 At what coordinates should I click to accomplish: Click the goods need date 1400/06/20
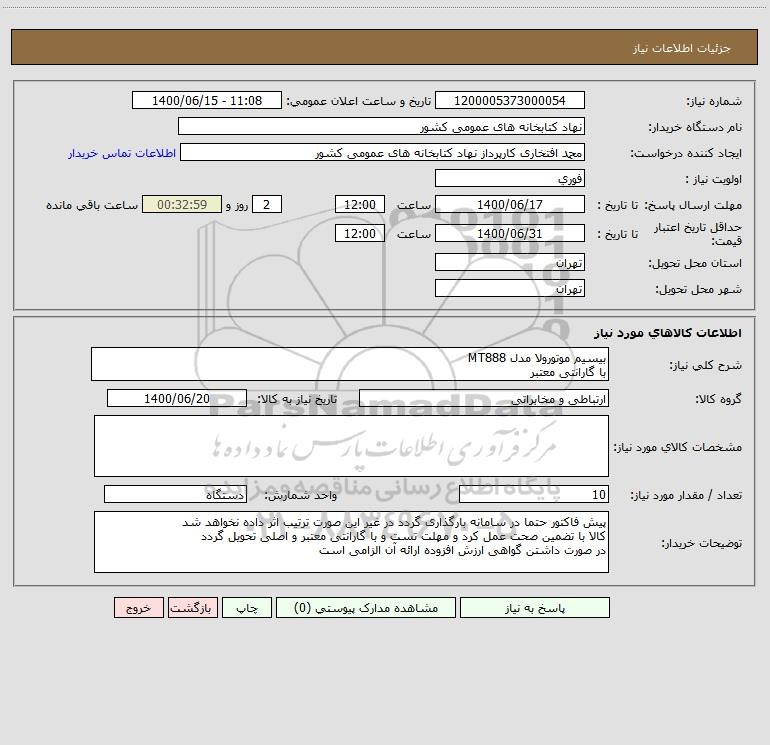coord(177,398)
